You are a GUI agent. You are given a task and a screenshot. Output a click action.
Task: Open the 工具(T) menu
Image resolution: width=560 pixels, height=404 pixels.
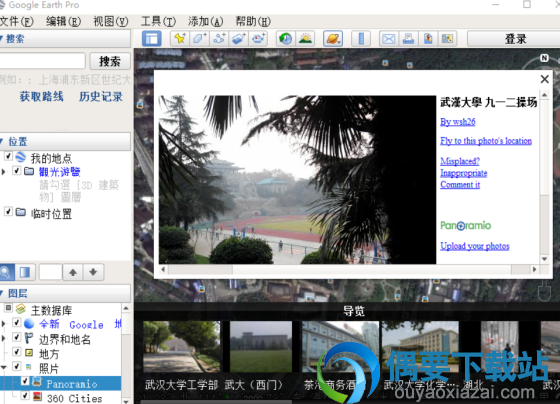(x=158, y=21)
